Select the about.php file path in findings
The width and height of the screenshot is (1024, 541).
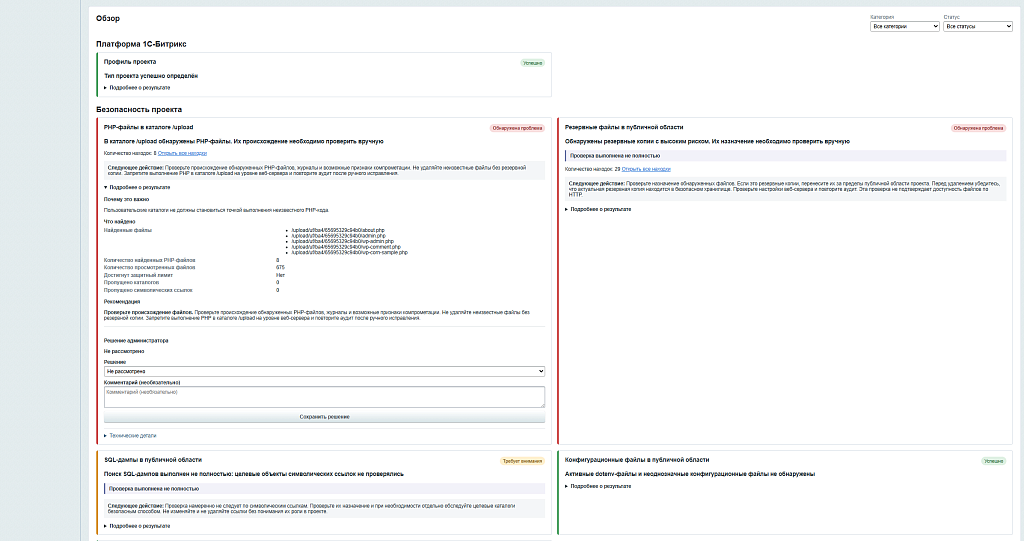click(x=338, y=230)
